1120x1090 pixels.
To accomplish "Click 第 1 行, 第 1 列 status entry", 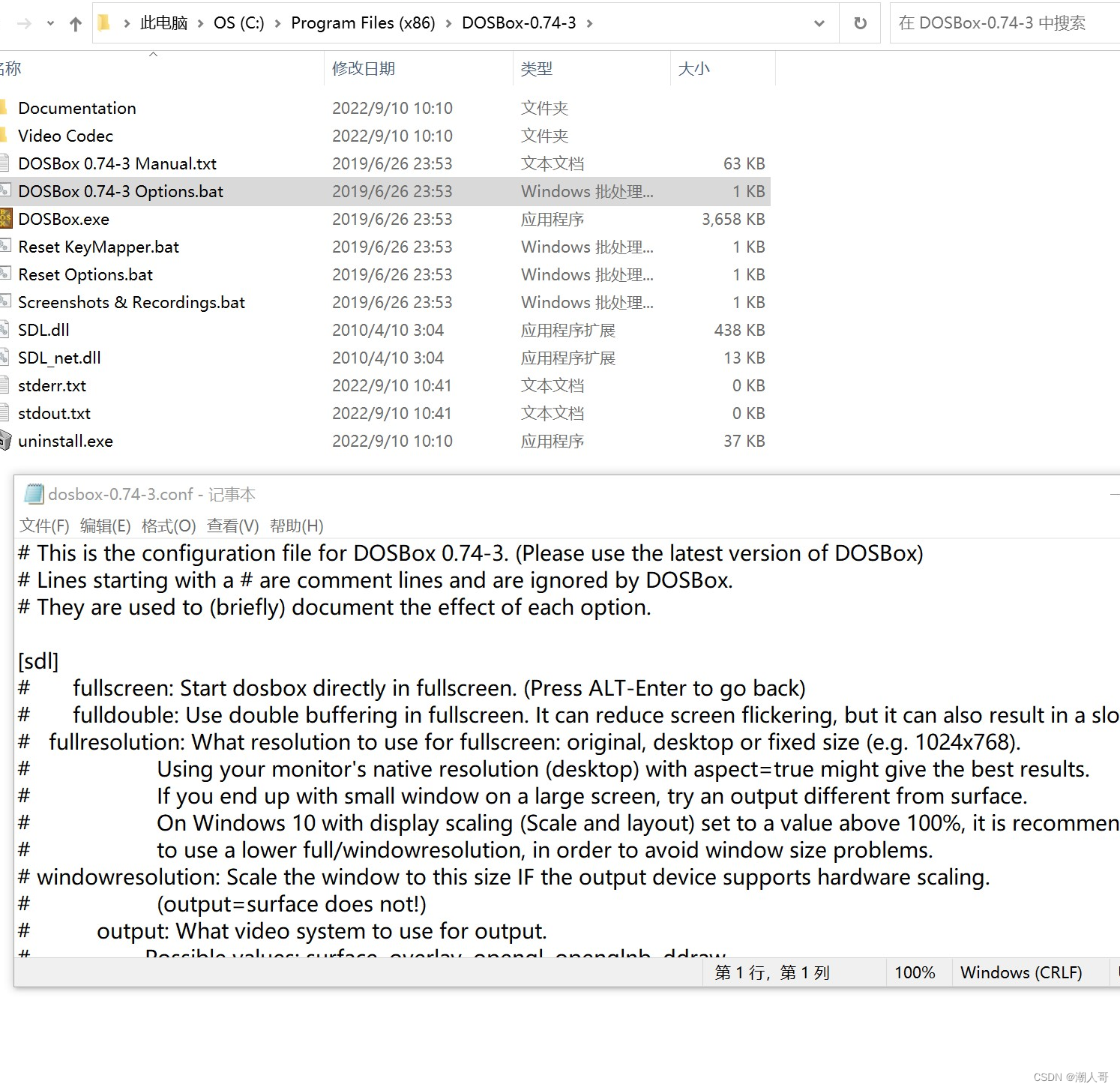I will pos(772,972).
